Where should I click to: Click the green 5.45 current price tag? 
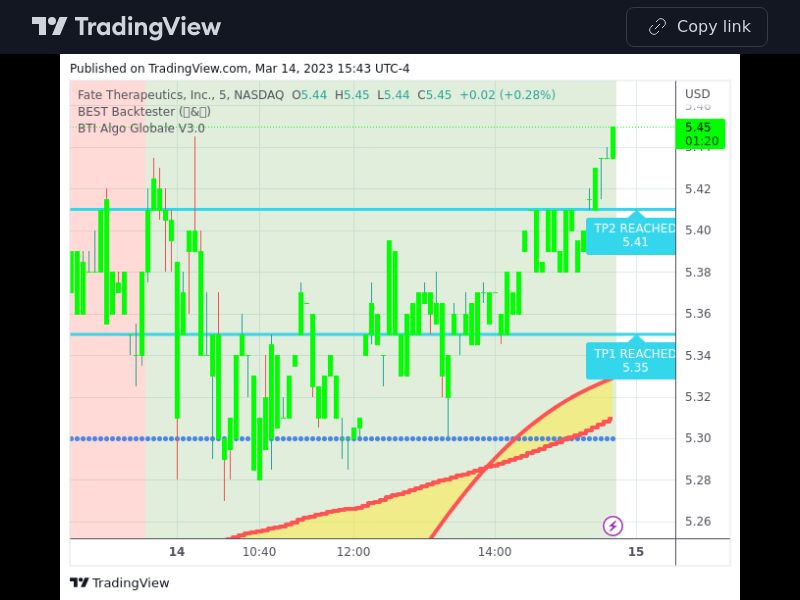coord(700,134)
